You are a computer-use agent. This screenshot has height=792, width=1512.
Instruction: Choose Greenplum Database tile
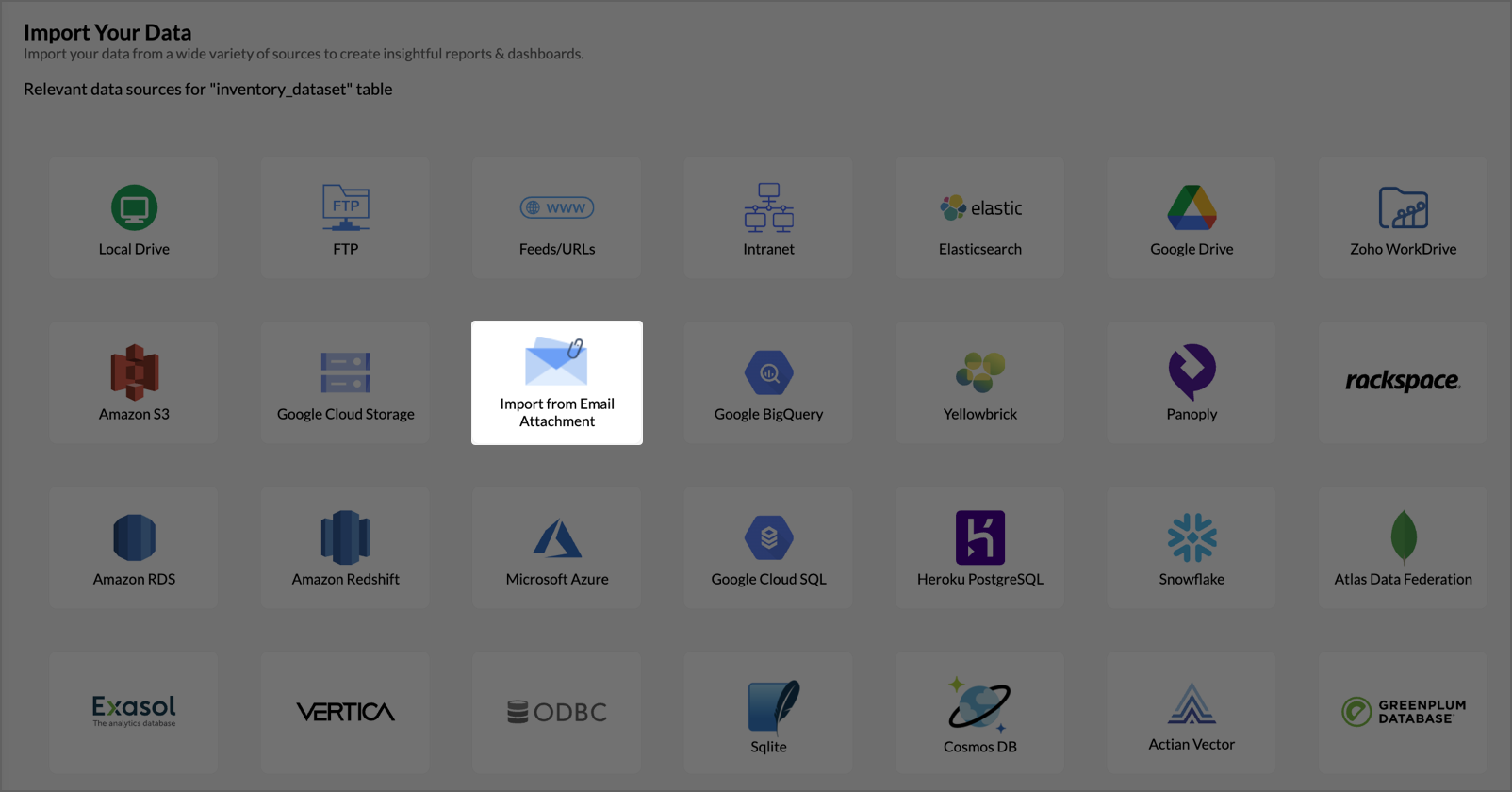[x=1403, y=713]
